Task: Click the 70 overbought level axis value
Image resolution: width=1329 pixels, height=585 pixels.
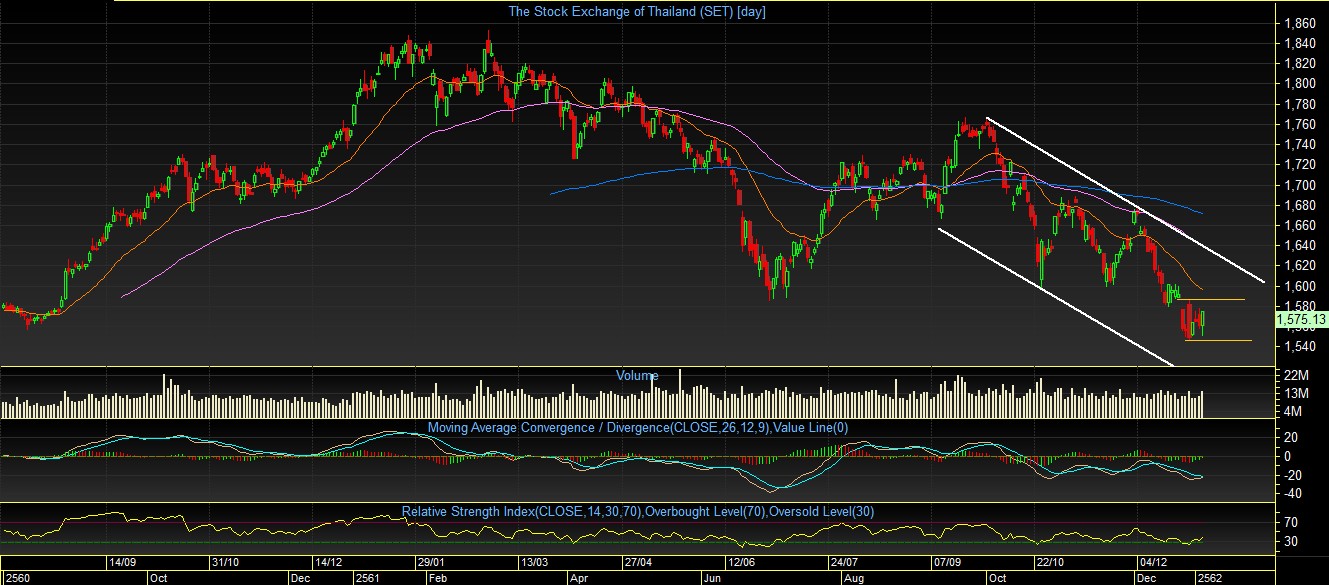Action: tap(1290, 522)
